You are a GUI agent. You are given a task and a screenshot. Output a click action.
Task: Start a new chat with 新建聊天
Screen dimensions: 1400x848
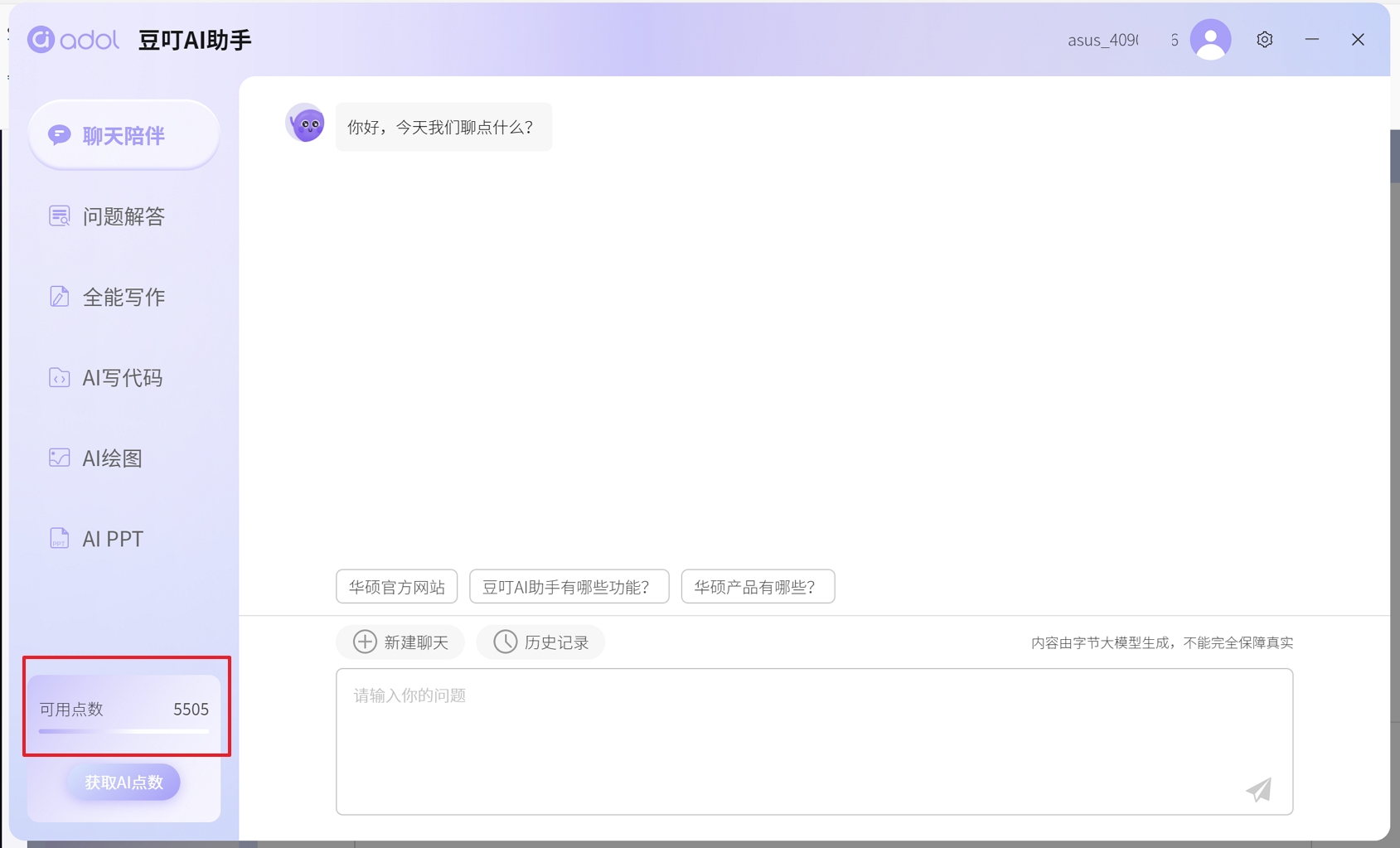400,642
